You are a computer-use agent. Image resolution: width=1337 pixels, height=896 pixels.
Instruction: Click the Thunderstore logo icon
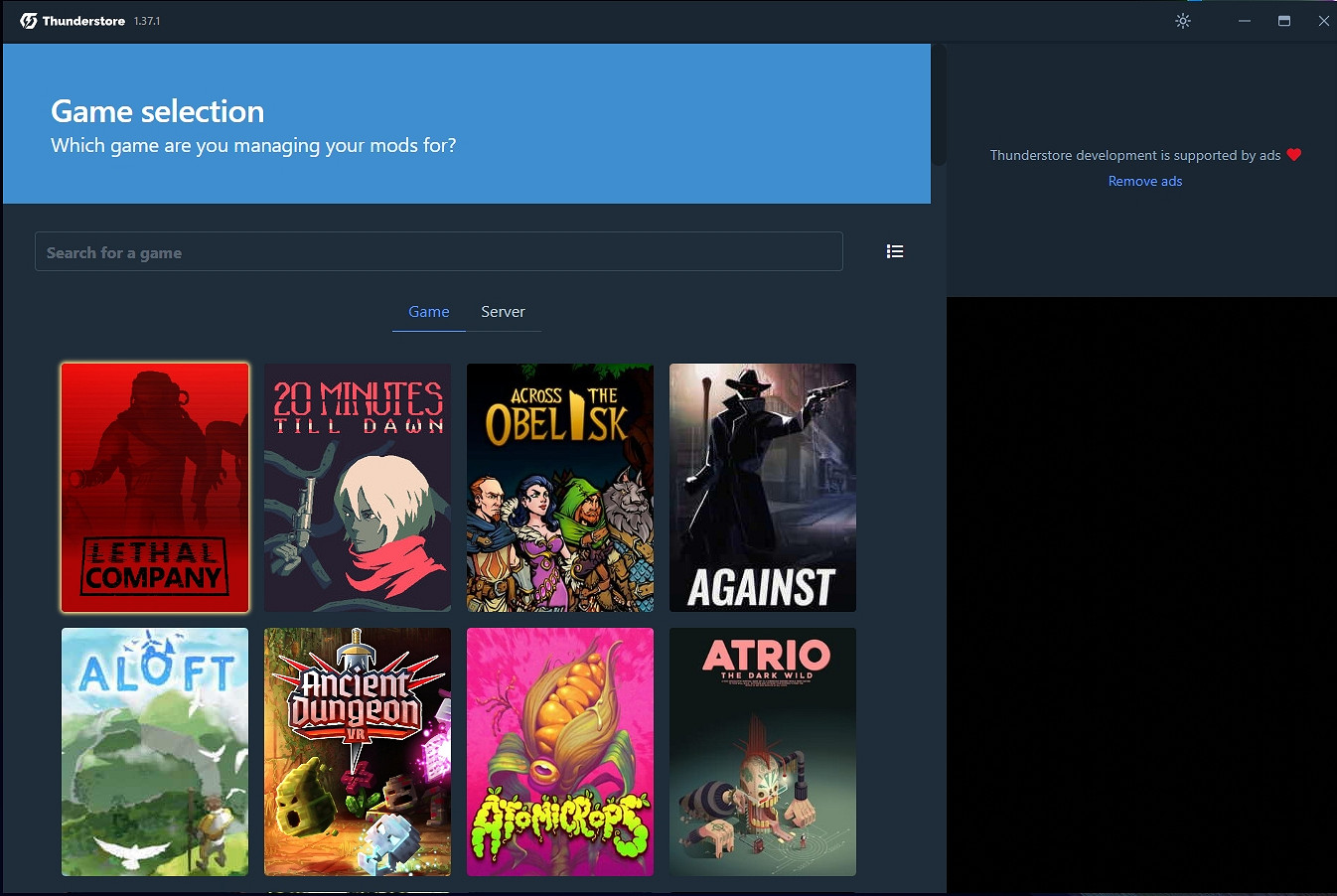pyautogui.click(x=29, y=21)
